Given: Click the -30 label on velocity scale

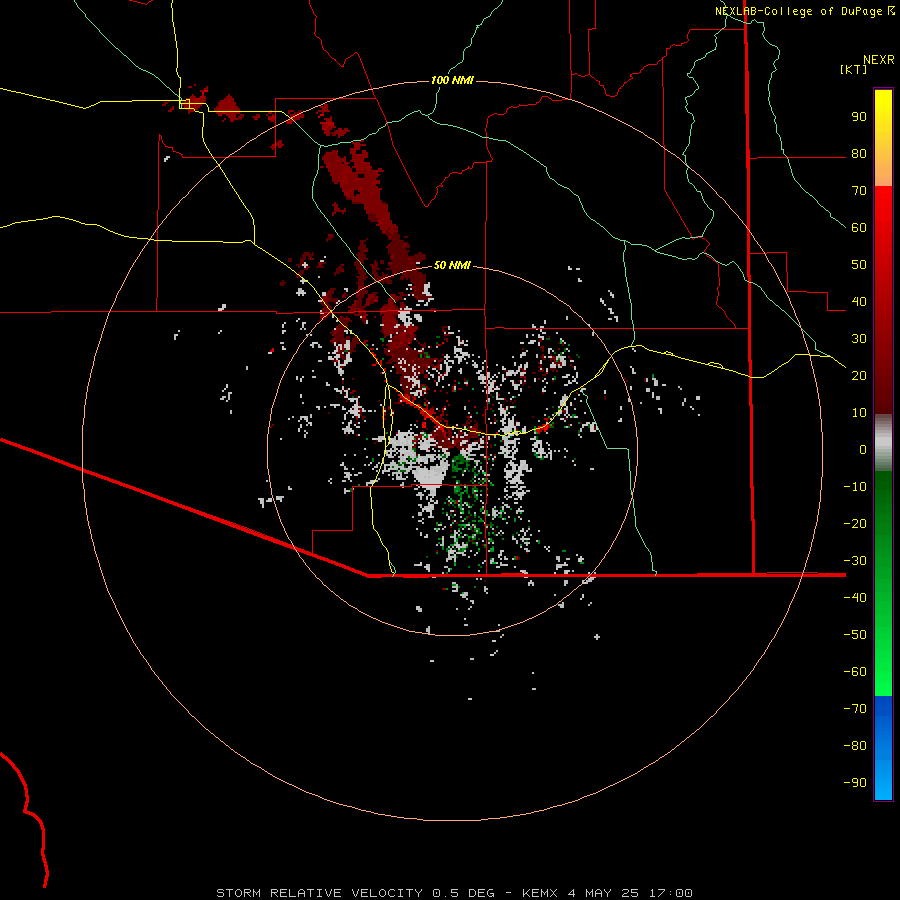Looking at the screenshot, I should click(855, 561).
